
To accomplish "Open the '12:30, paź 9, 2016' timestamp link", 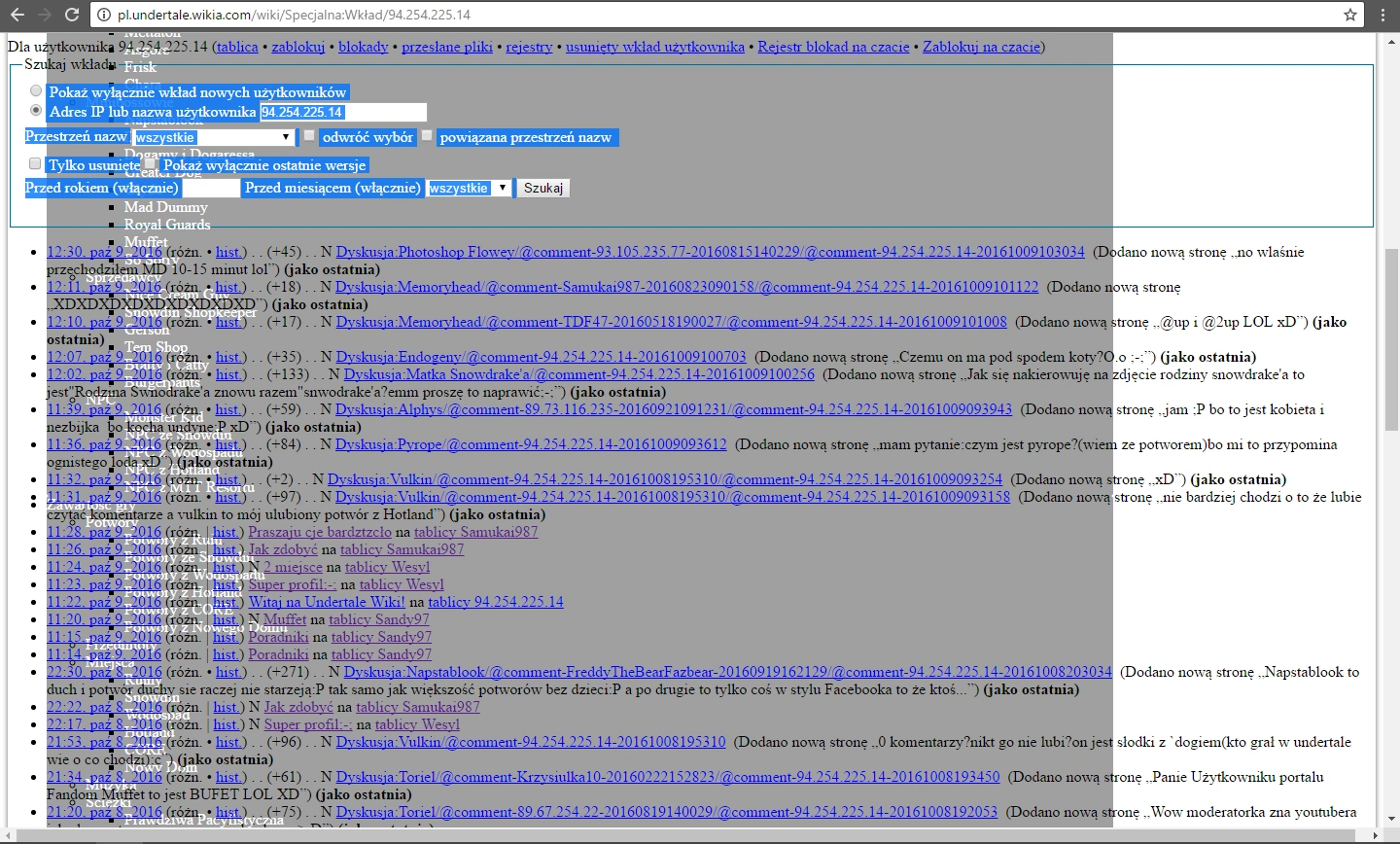I will (x=104, y=252).
